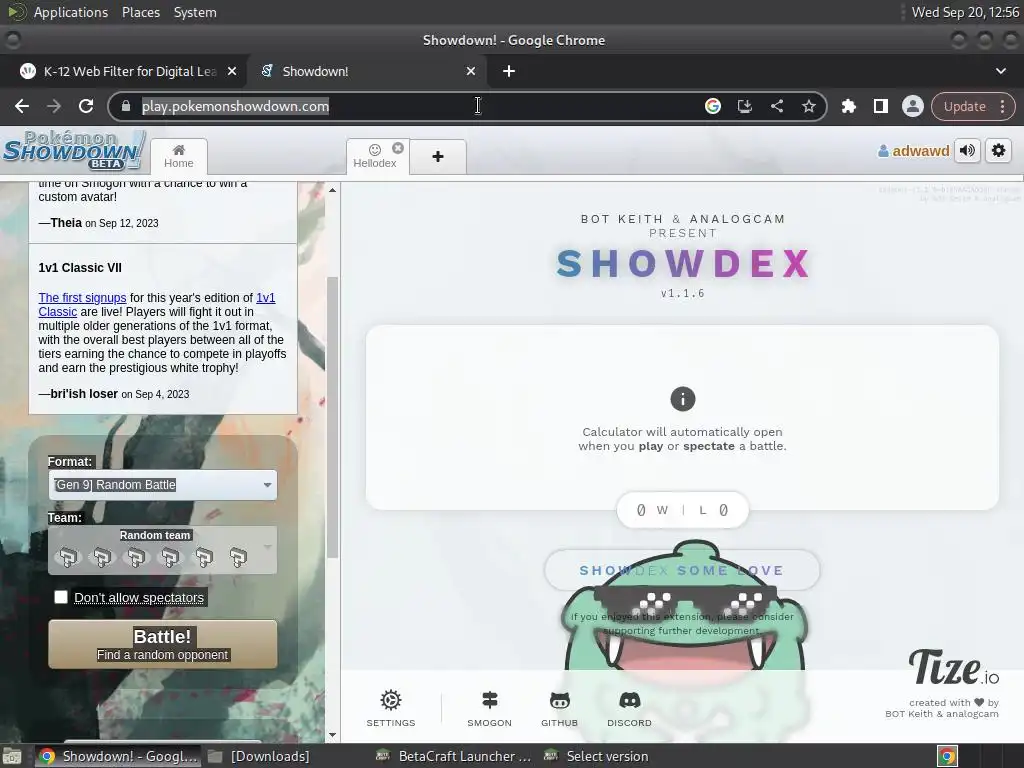
Task: Click Chrome icon in system tray
Action: click(x=947, y=756)
